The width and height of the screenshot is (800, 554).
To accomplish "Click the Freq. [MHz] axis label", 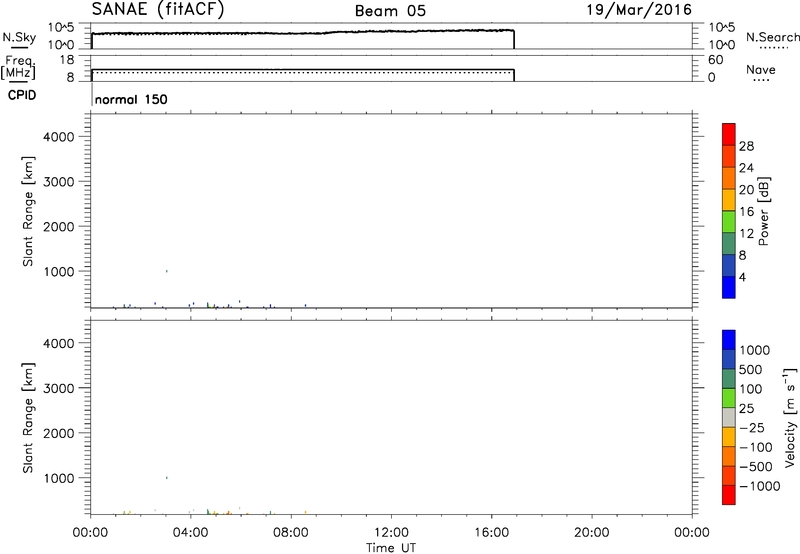I will [17, 67].
